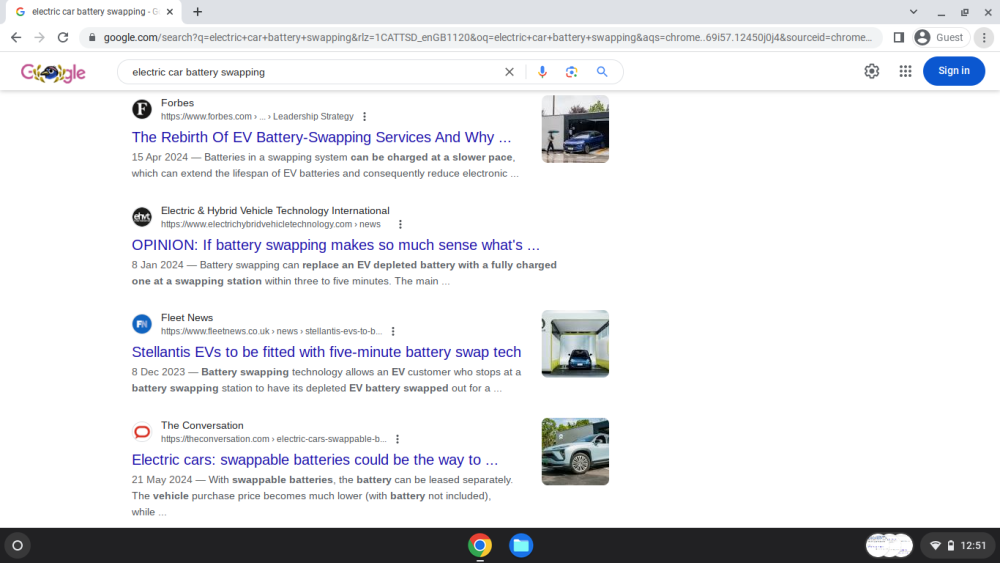Open the status tray showing 12:51
The image size is (1000, 563).
(957, 546)
